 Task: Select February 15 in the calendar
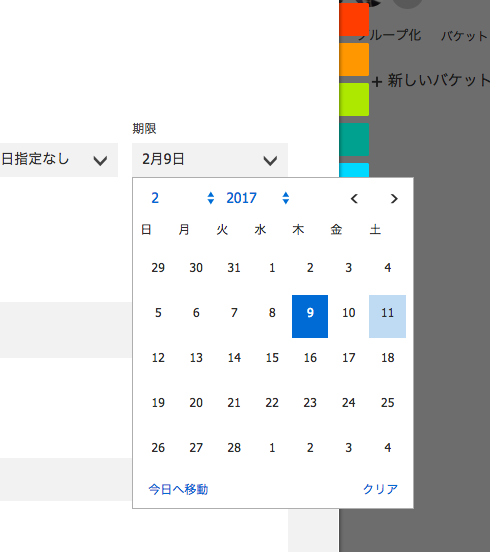click(x=272, y=358)
